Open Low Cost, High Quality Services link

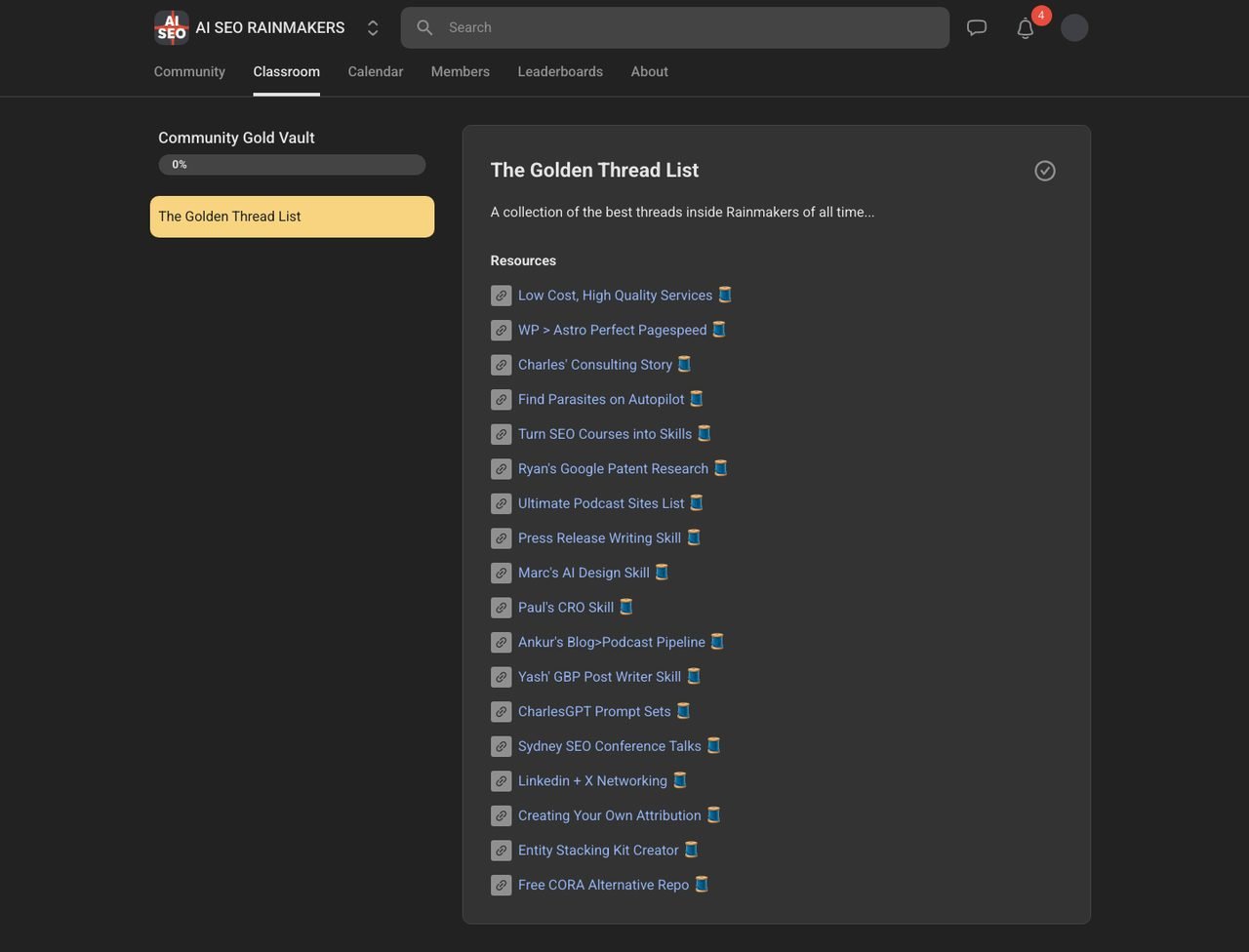[624, 296]
